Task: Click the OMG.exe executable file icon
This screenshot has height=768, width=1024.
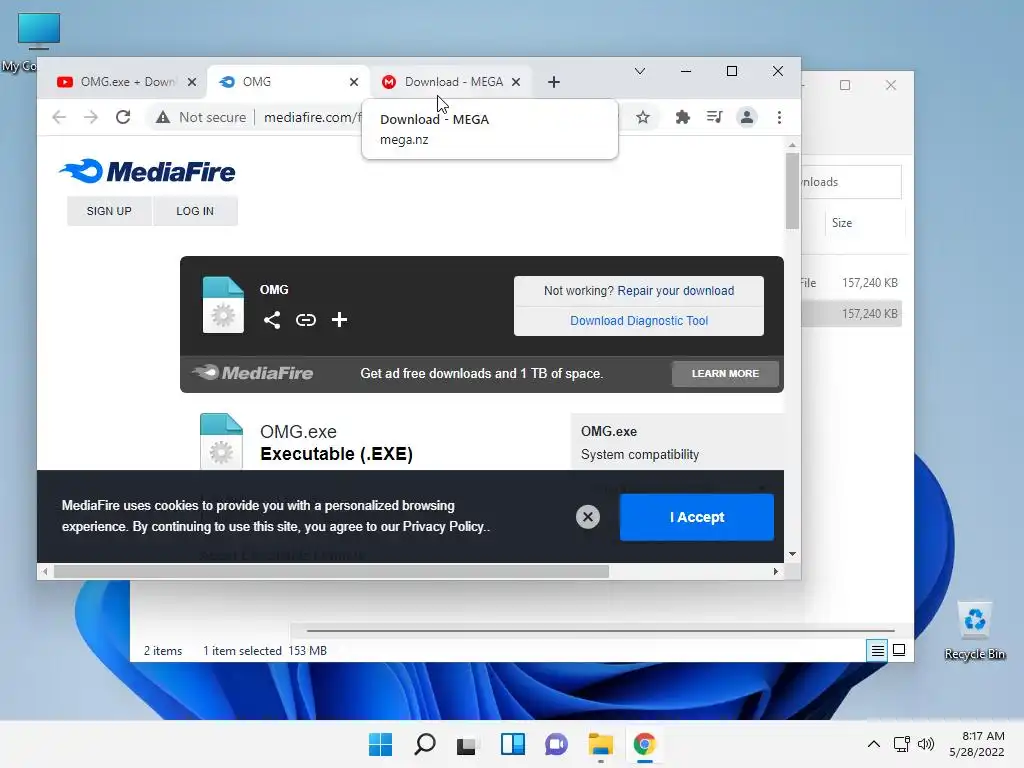Action: 221,441
